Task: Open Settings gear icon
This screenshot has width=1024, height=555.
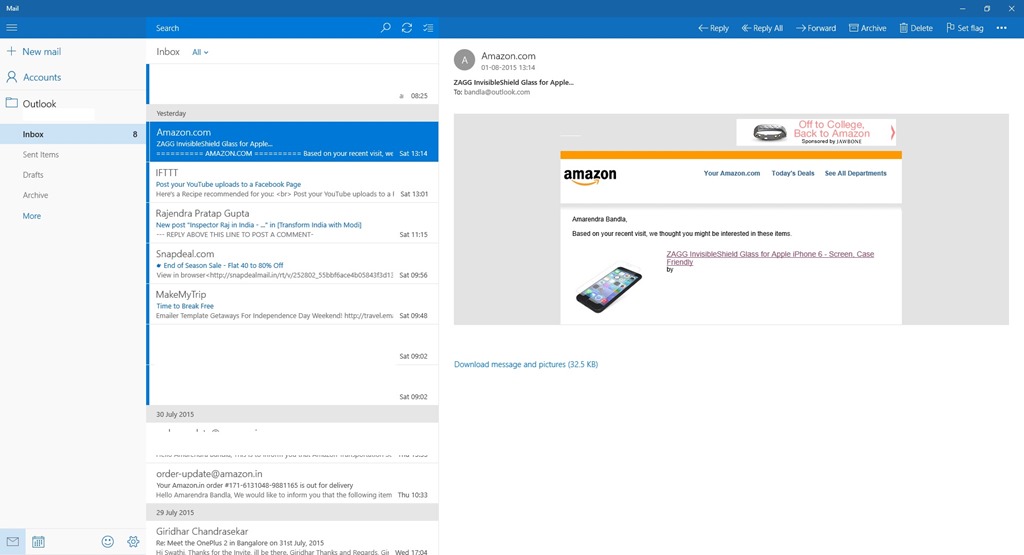Action: [x=133, y=541]
